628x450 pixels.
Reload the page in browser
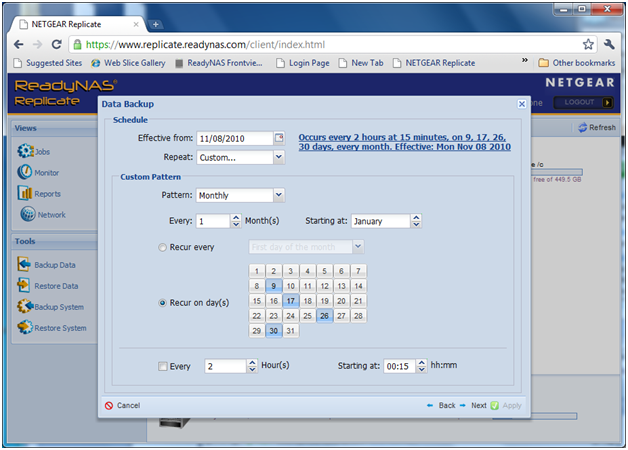point(56,44)
